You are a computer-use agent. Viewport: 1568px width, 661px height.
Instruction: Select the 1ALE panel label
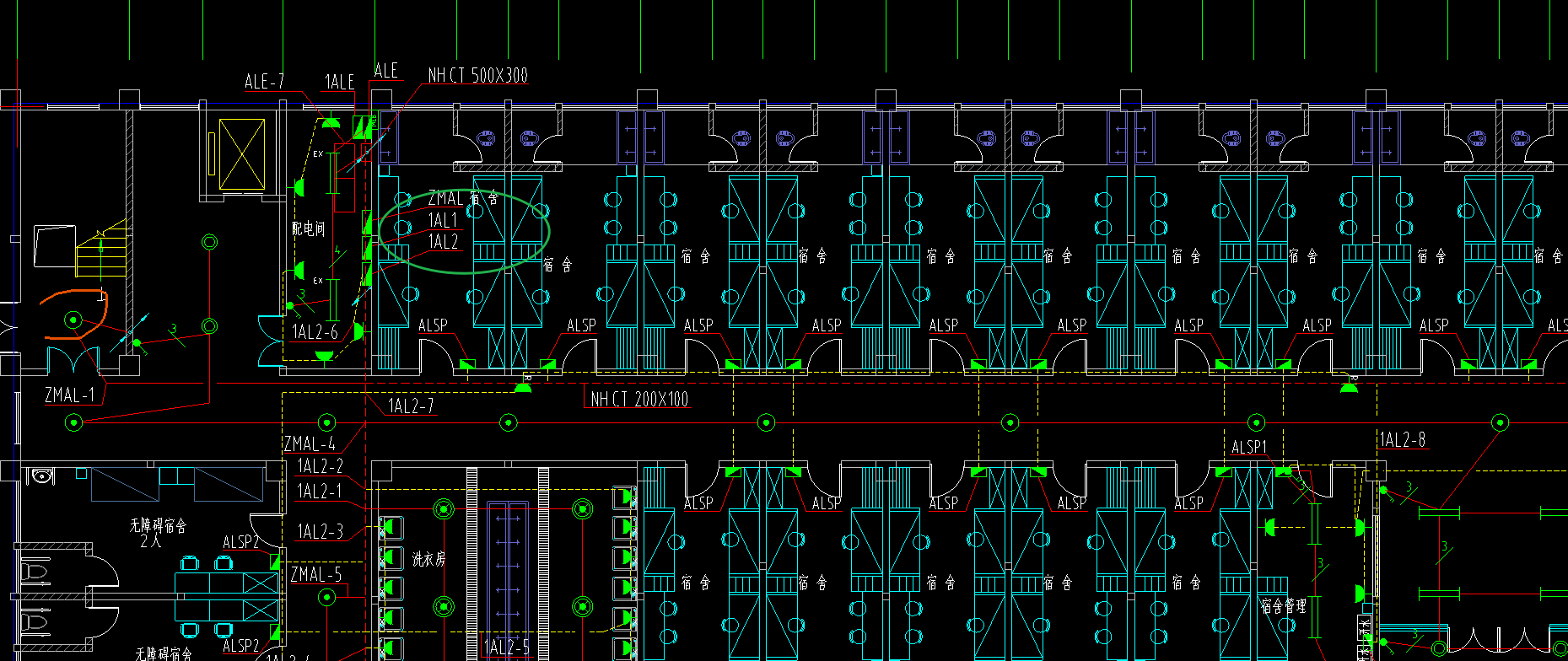(339, 82)
